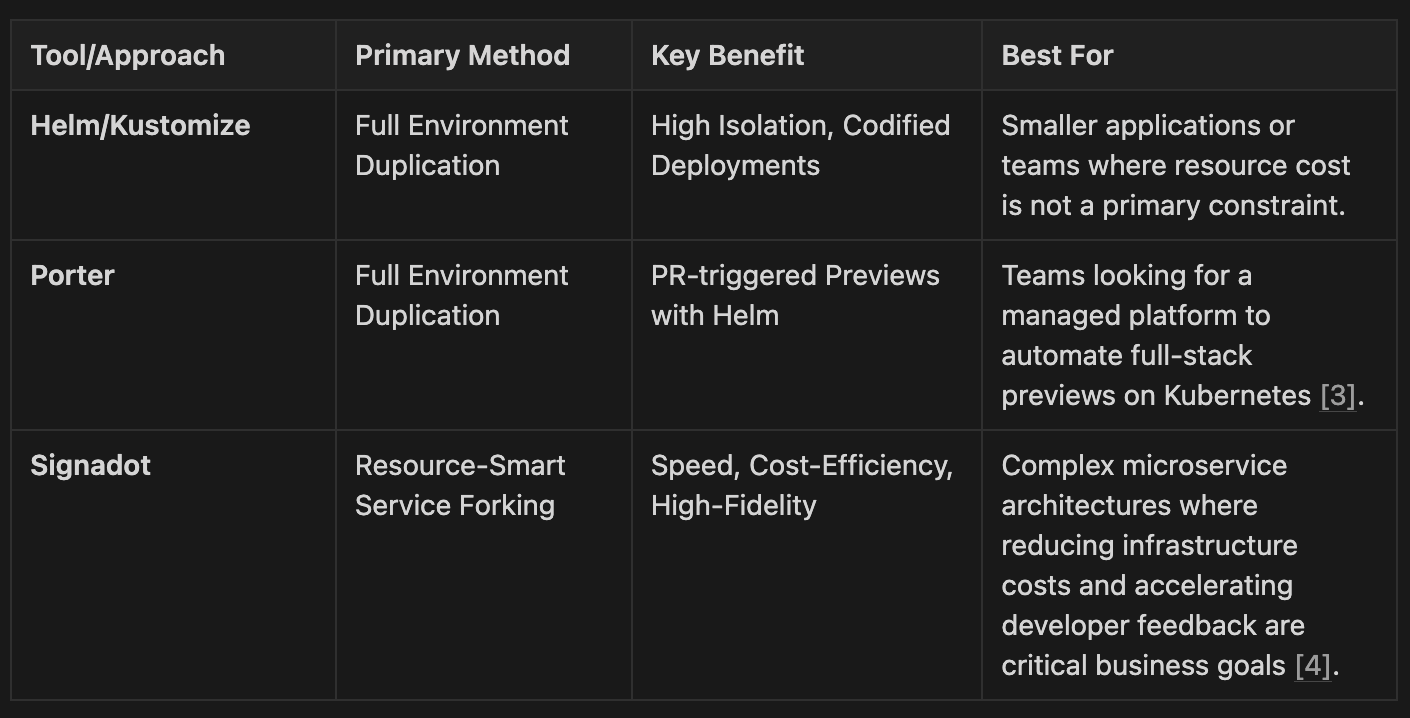Click the Key Benefit column header
This screenshot has height=718, width=1410.
727,55
